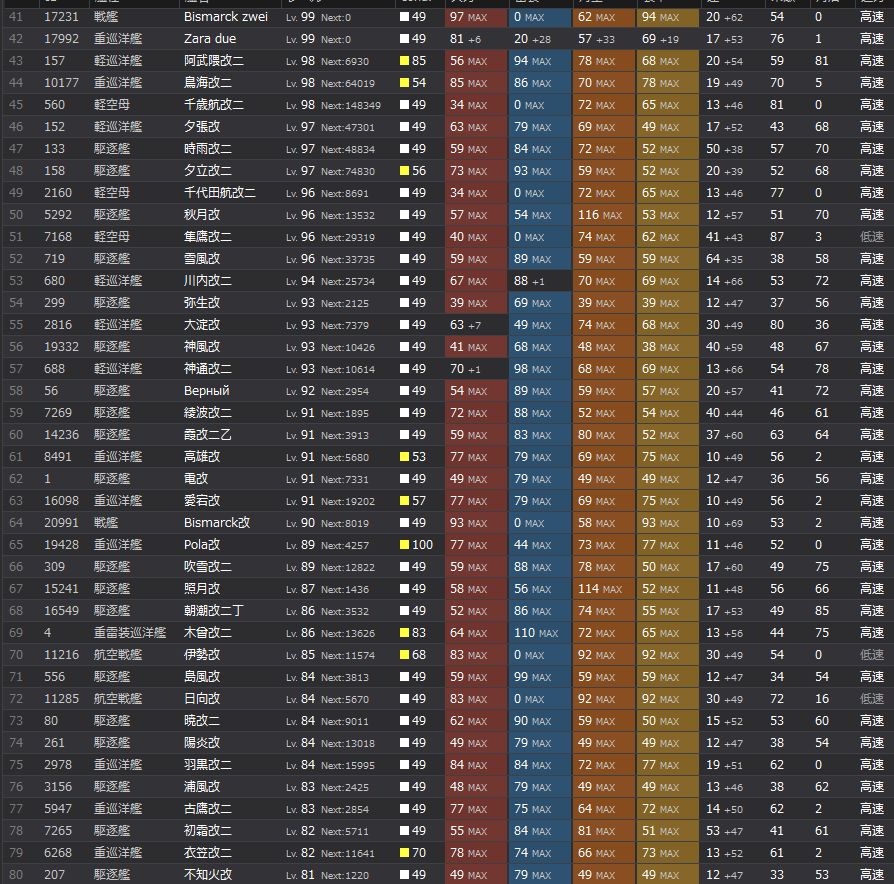Viewport: 894px width, 884px height.
Task: Select the ship name Zara due
Action: (x=210, y=39)
